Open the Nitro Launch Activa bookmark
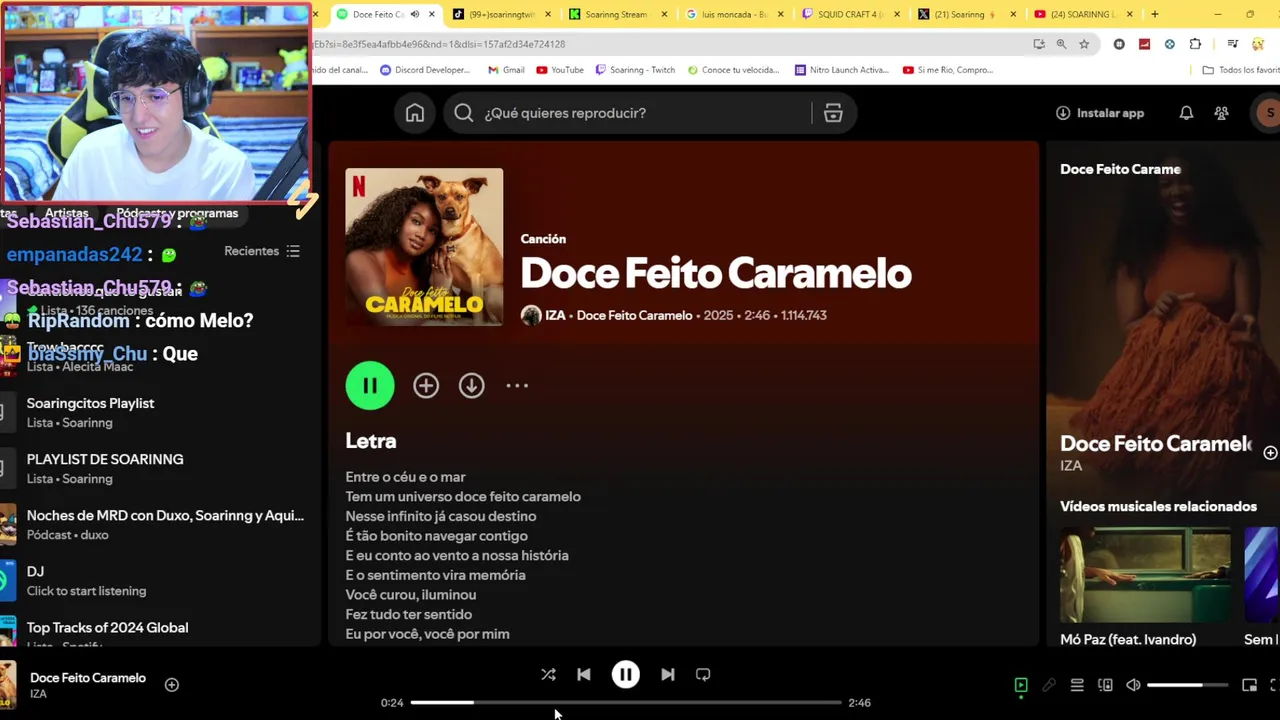This screenshot has height=720, width=1280. 841,70
